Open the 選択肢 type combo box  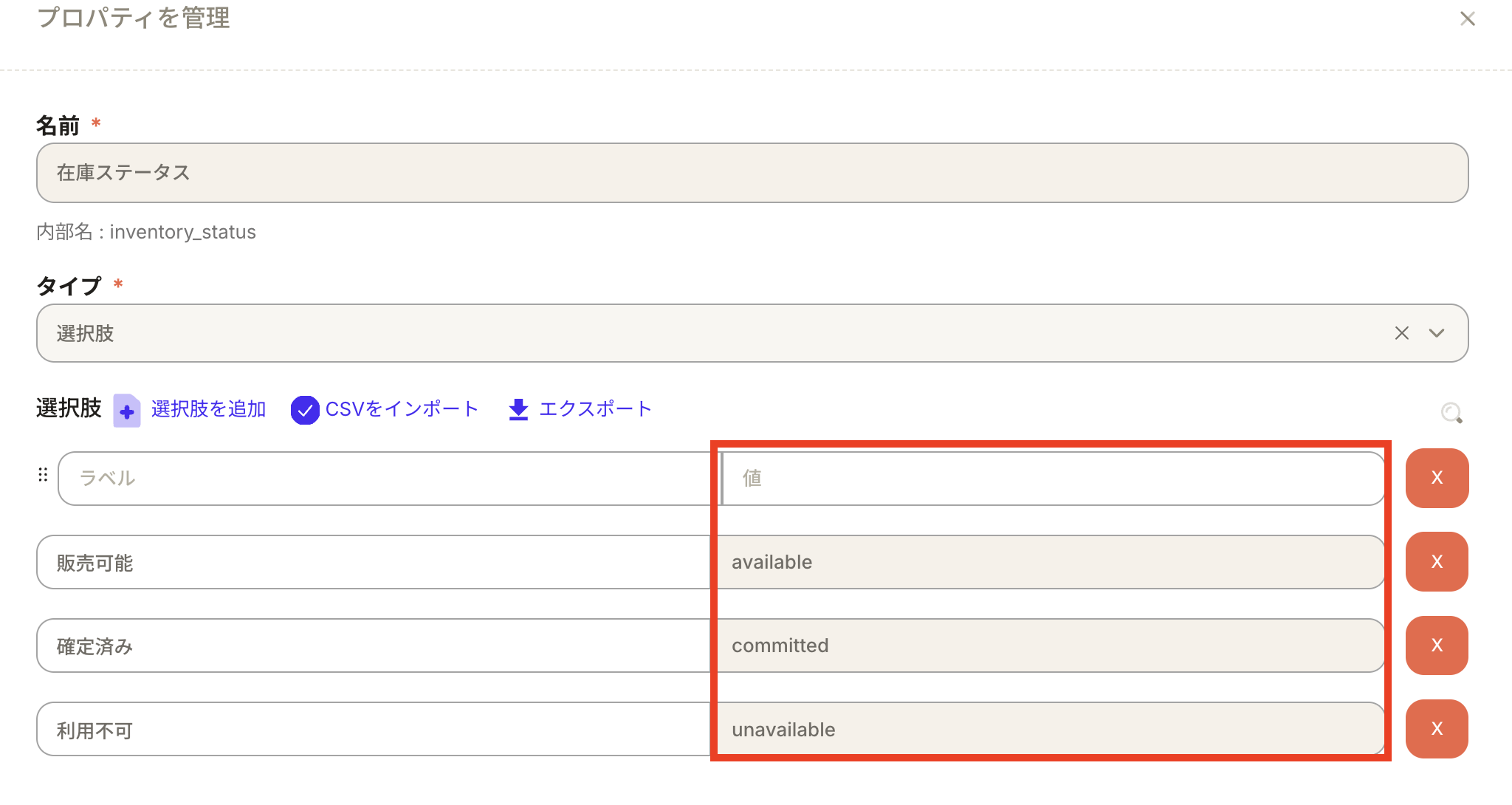(709, 333)
